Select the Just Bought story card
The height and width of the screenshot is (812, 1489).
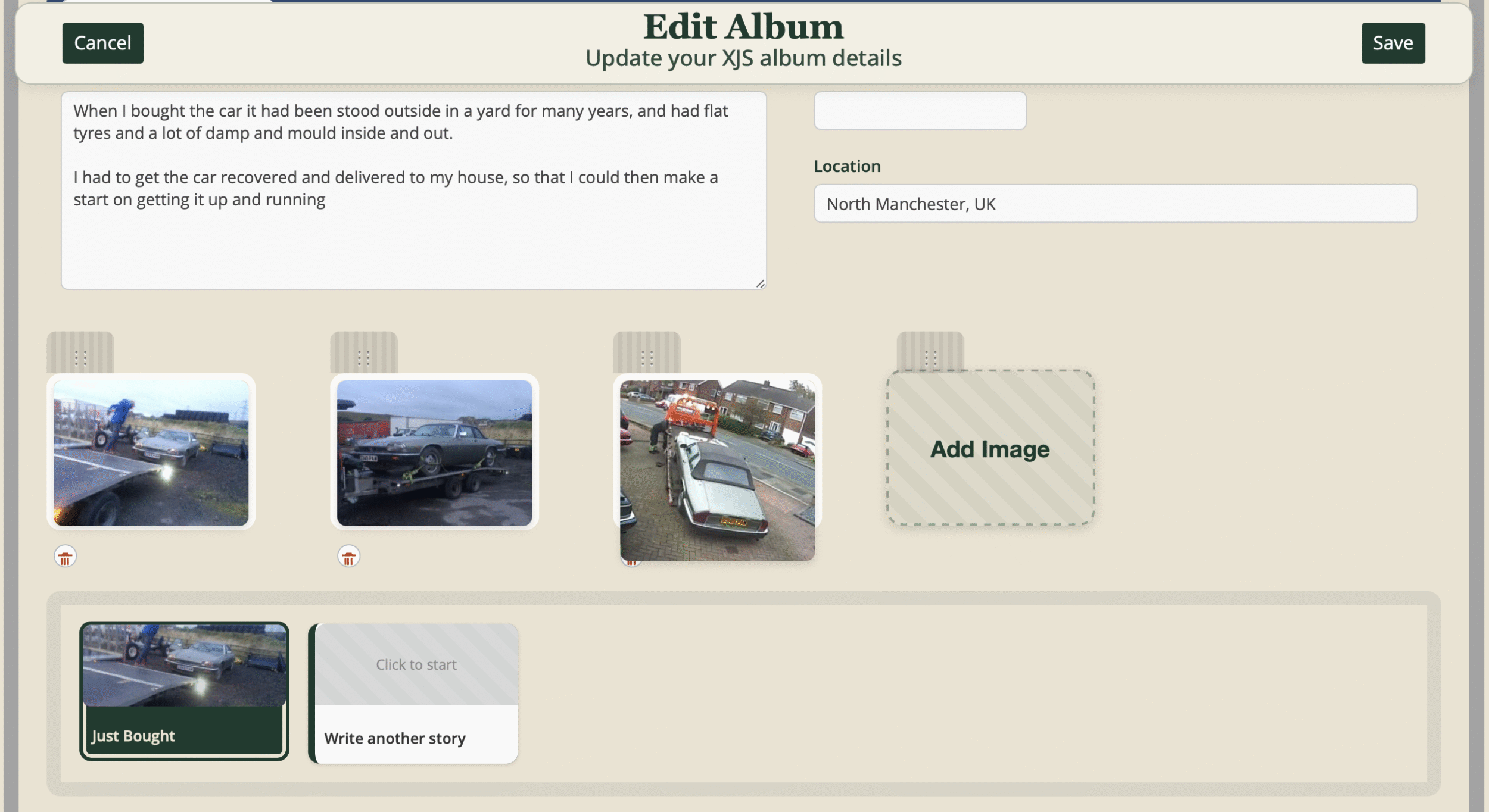(x=184, y=691)
